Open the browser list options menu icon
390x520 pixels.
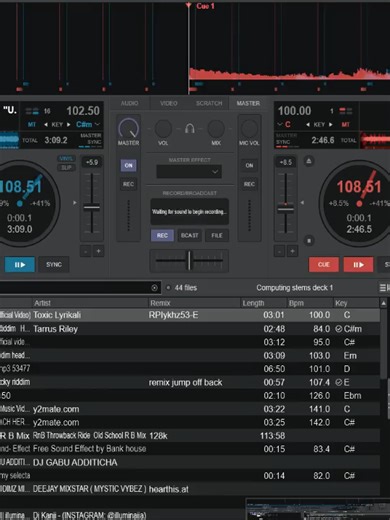point(383,288)
